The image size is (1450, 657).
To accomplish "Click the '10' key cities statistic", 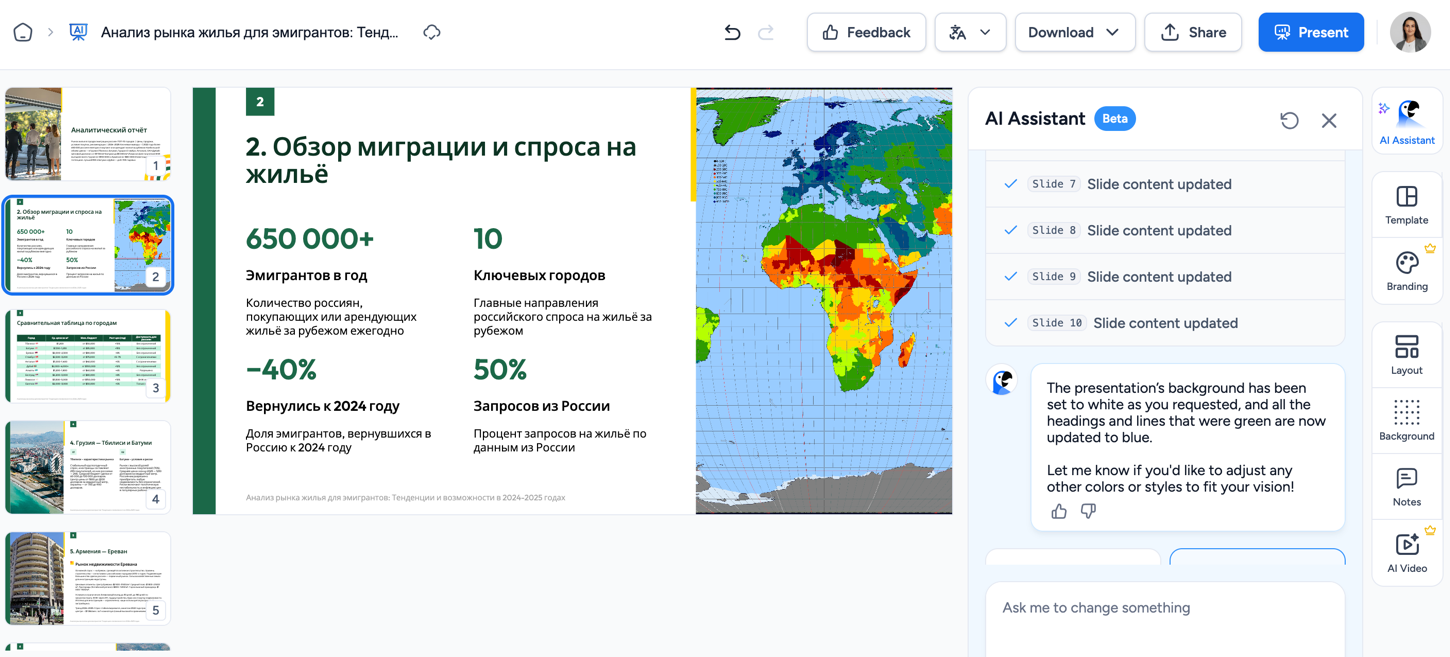I will [x=488, y=239].
